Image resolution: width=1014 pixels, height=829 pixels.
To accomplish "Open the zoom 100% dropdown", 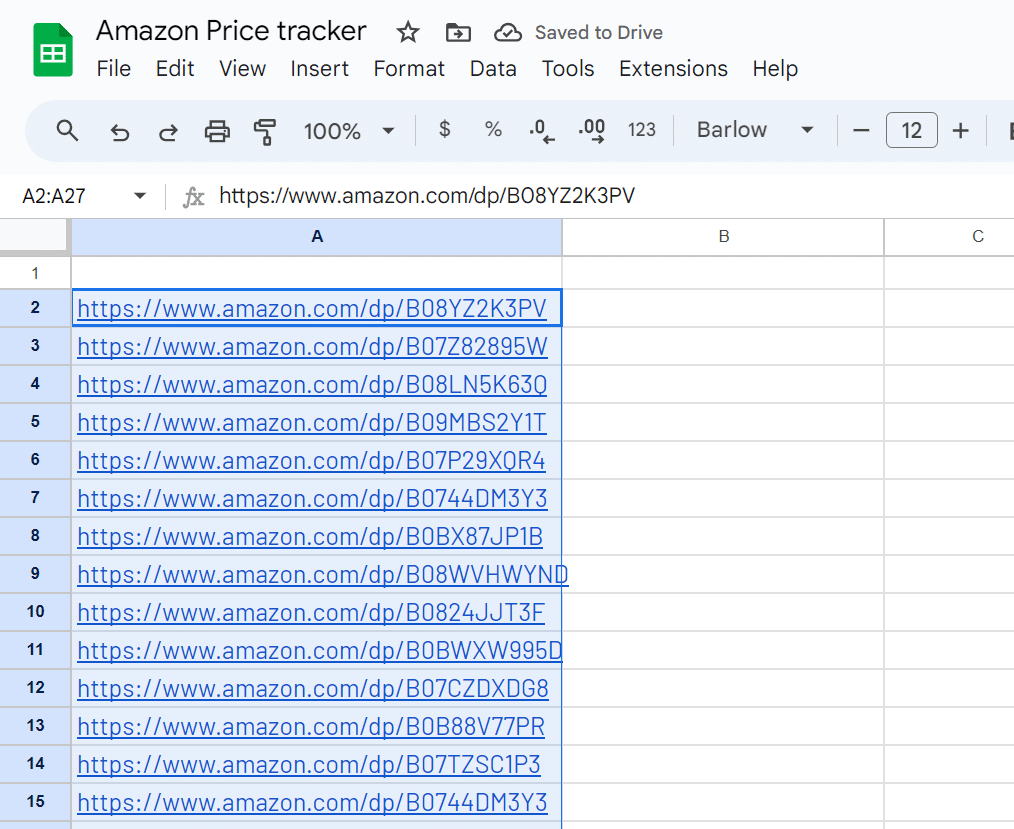I will [x=349, y=131].
